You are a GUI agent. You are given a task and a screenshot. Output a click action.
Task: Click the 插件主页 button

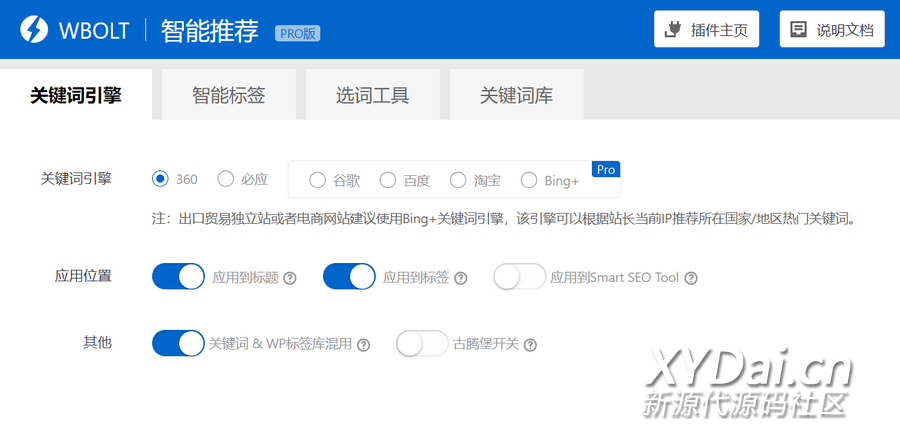tap(707, 29)
